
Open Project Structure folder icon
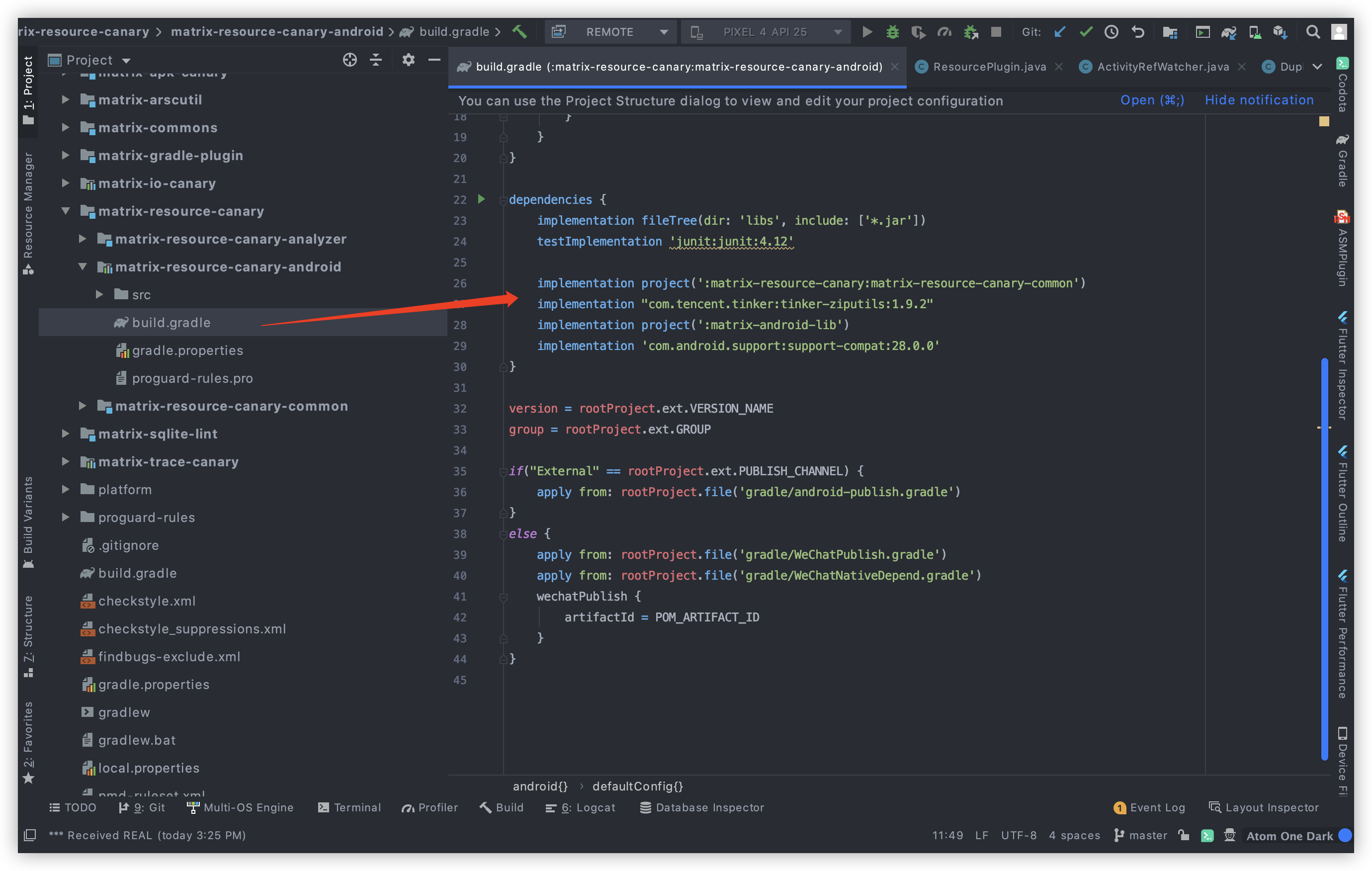click(x=1170, y=32)
